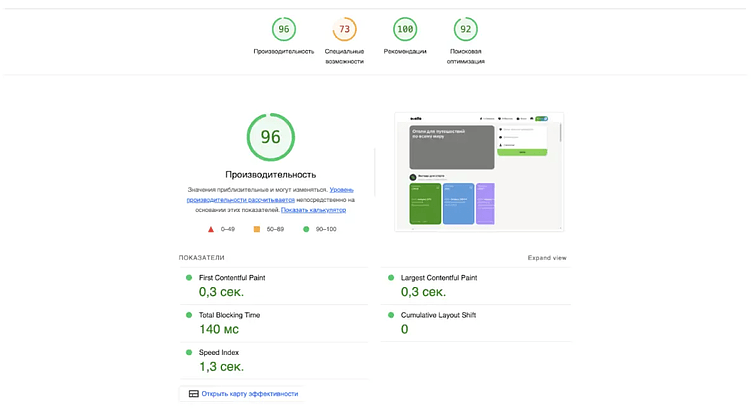Open the Показать калькулятор link
The width and height of the screenshot is (751, 412).
click(x=313, y=210)
